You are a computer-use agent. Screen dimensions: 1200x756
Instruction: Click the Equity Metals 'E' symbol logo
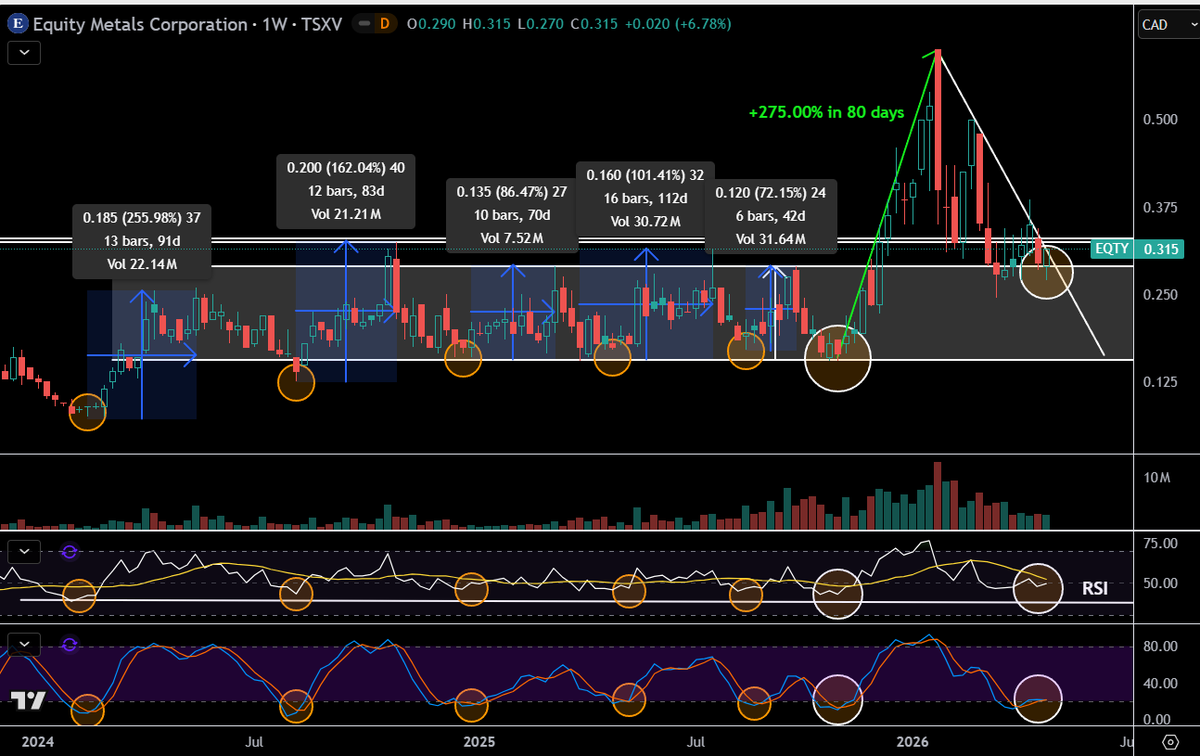click(17, 24)
